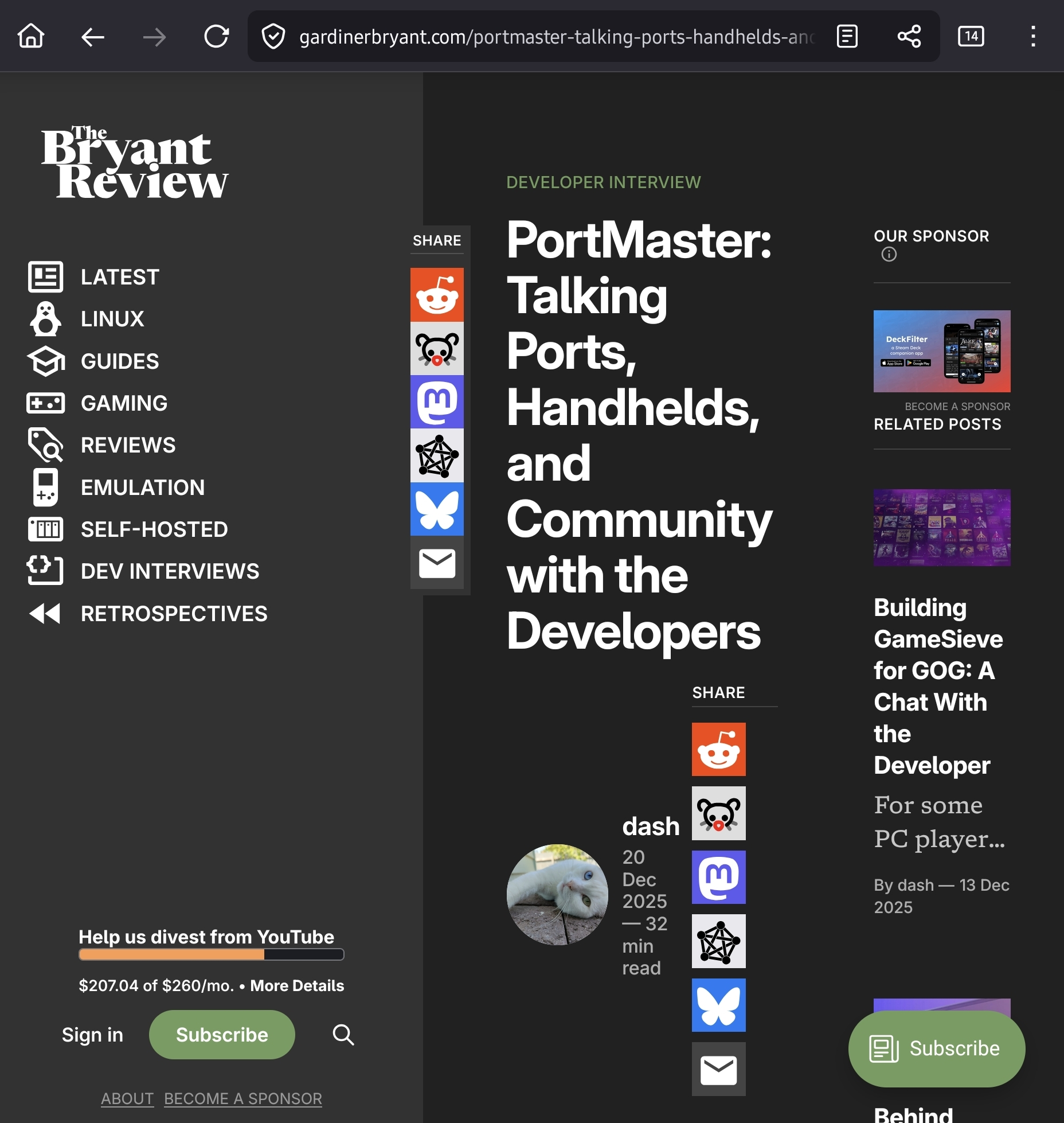Click the 'RELATED POSTS' heading
Image resolution: width=1064 pixels, height=1123 pixels.
[937, 424]
